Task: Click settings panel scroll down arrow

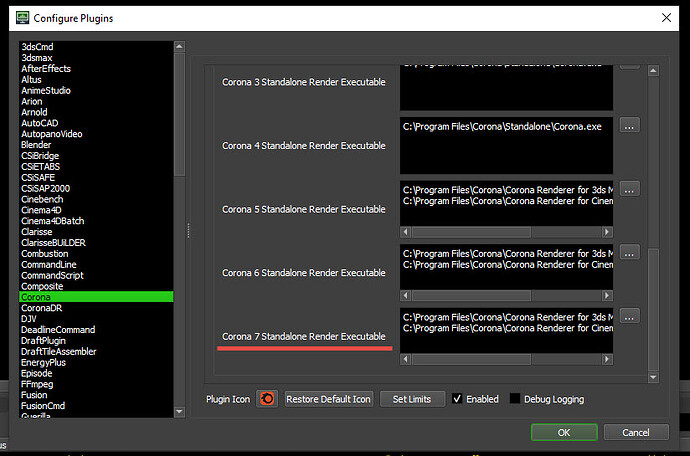Action: [x=653, y=377]
